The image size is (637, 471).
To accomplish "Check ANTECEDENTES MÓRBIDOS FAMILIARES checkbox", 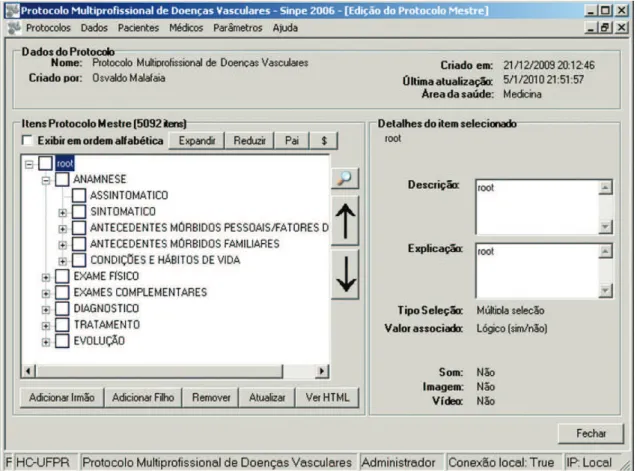I will click(79, 244).
